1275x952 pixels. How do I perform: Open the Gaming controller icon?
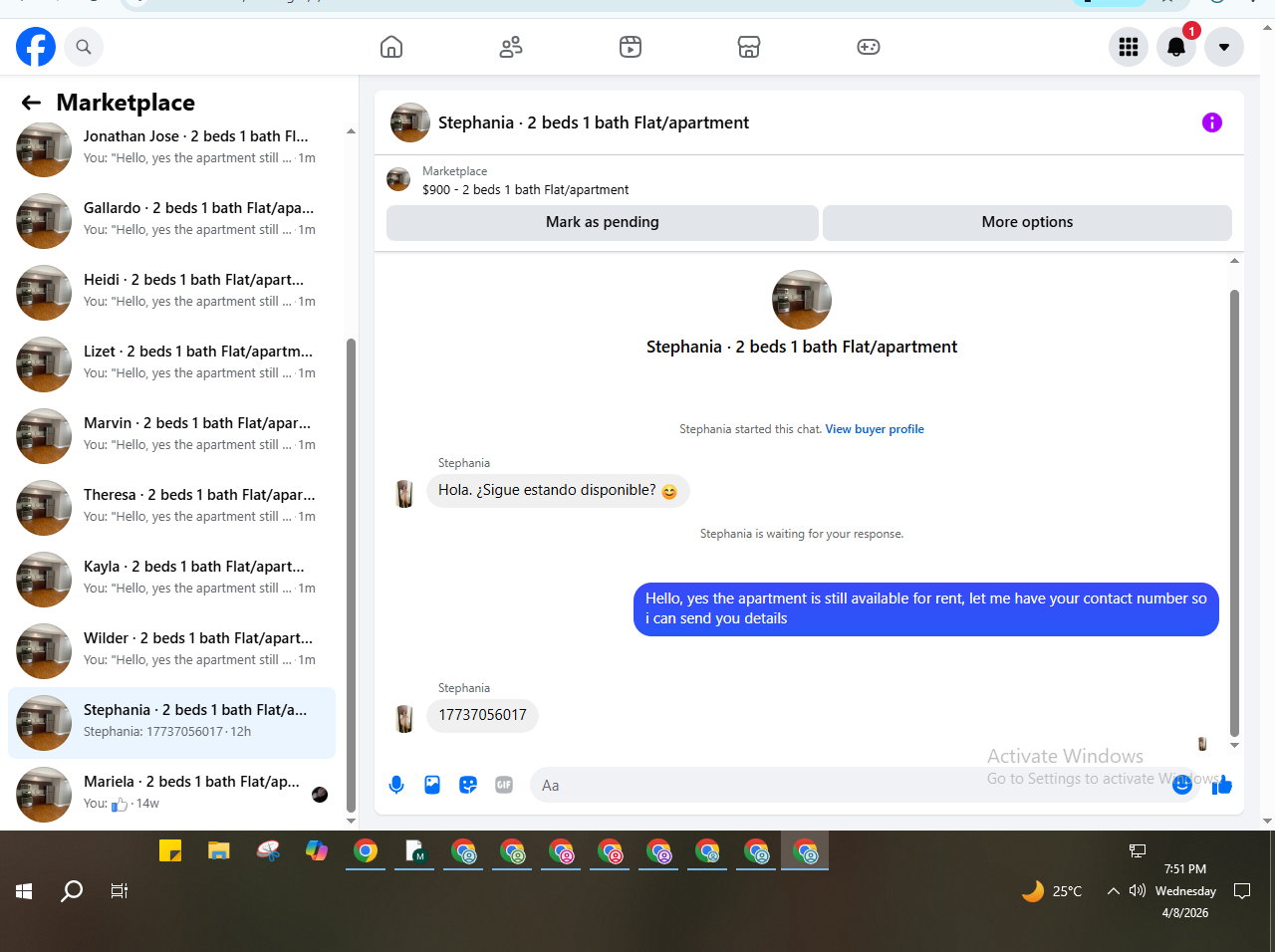(869, 47)
